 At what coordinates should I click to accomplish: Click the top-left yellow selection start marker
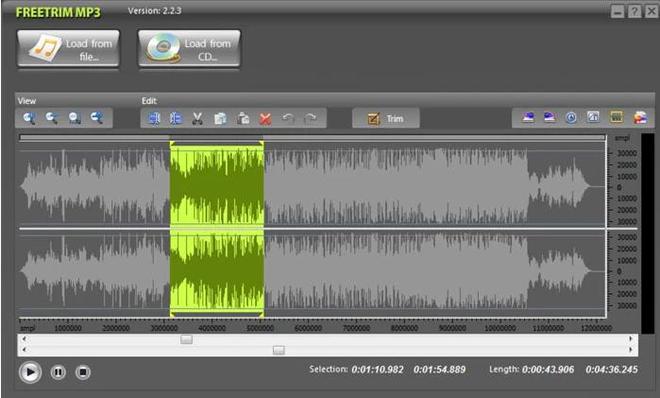(x=172, y=144)
